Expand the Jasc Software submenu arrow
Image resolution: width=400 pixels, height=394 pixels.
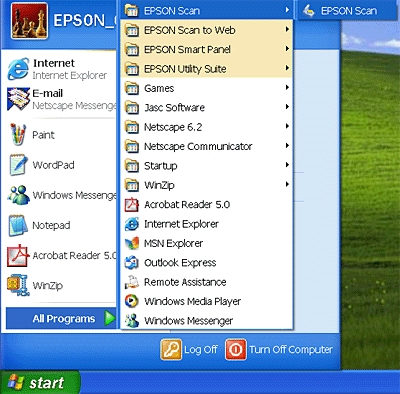[287, 107]
